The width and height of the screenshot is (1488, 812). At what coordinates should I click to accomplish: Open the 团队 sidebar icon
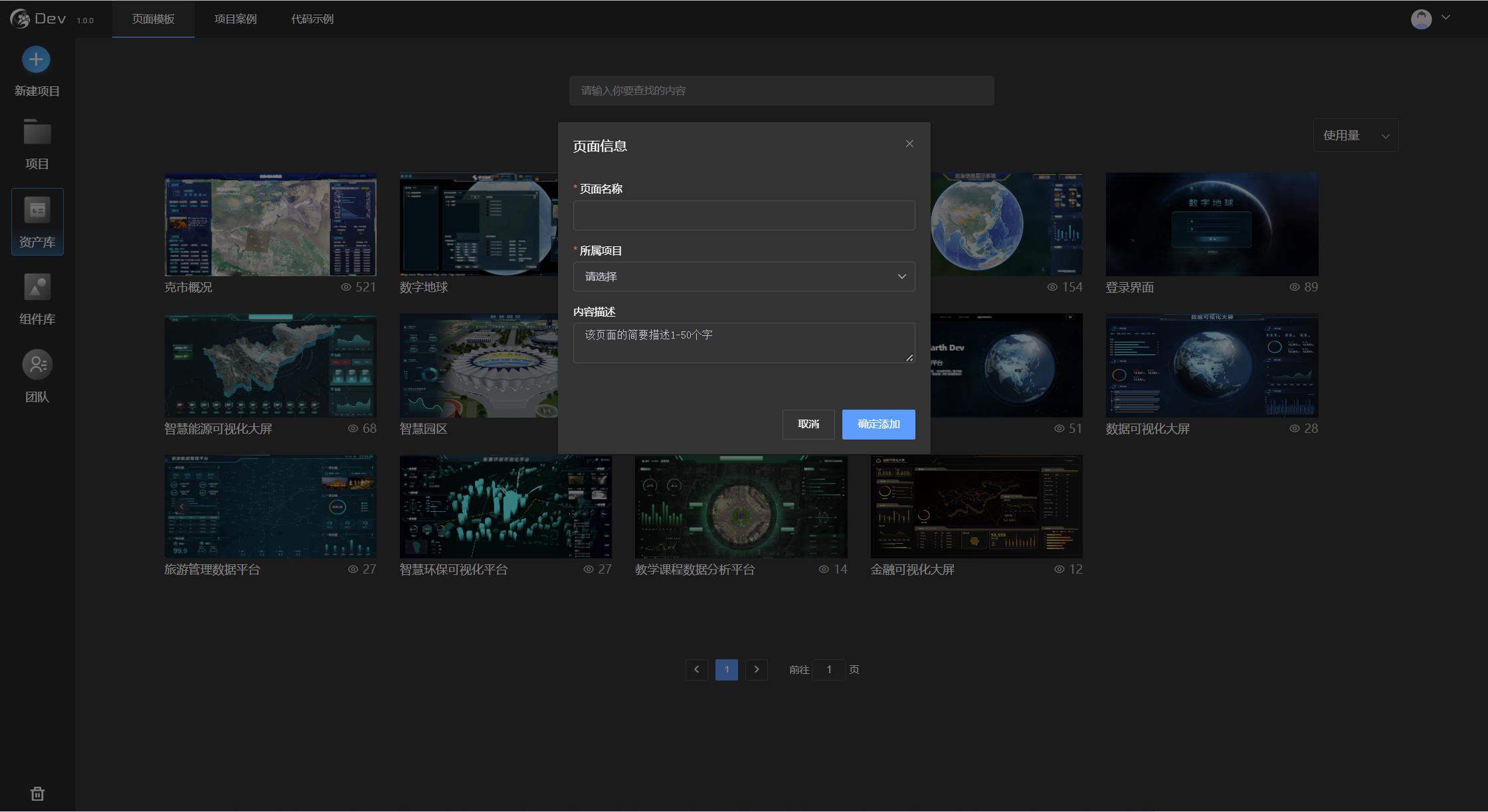(37, 365)
